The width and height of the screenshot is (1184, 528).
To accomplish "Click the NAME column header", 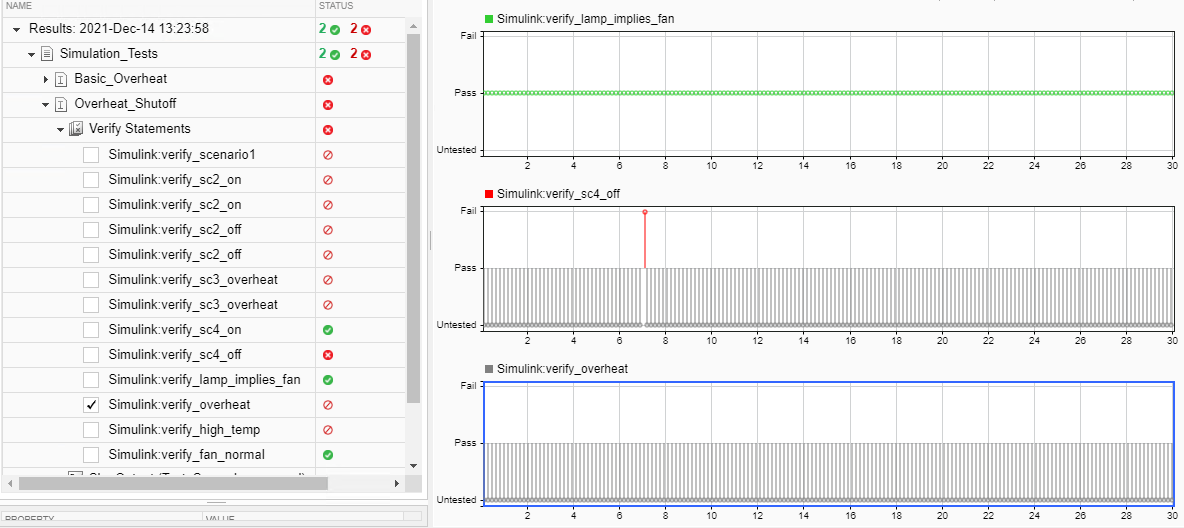I will pos(20,6).
